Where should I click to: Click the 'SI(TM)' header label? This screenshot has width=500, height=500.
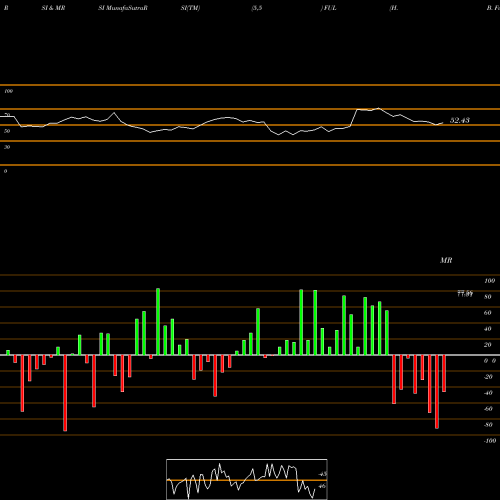pyautogui.click(x=190, y=8)
